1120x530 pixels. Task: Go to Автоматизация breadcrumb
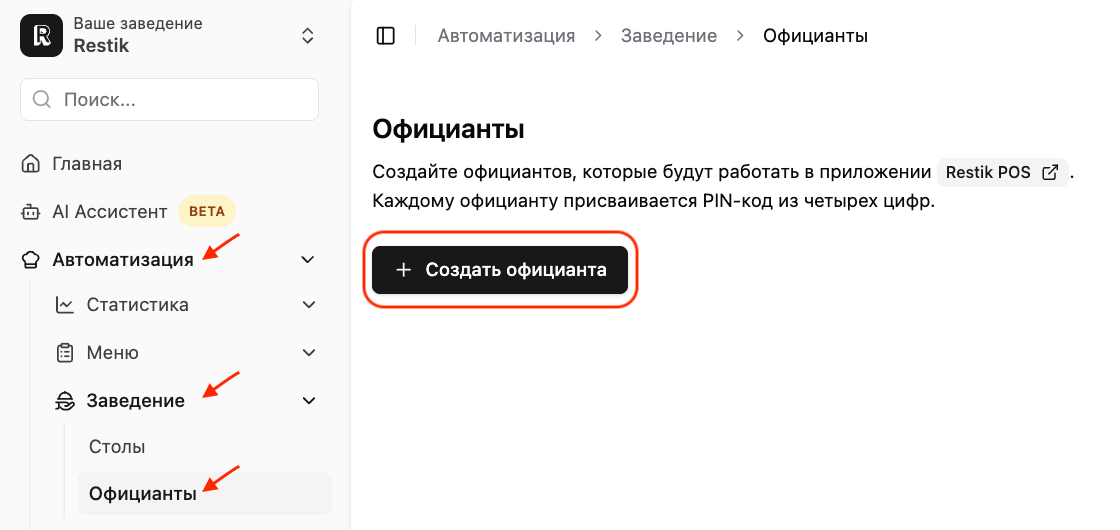506,36
